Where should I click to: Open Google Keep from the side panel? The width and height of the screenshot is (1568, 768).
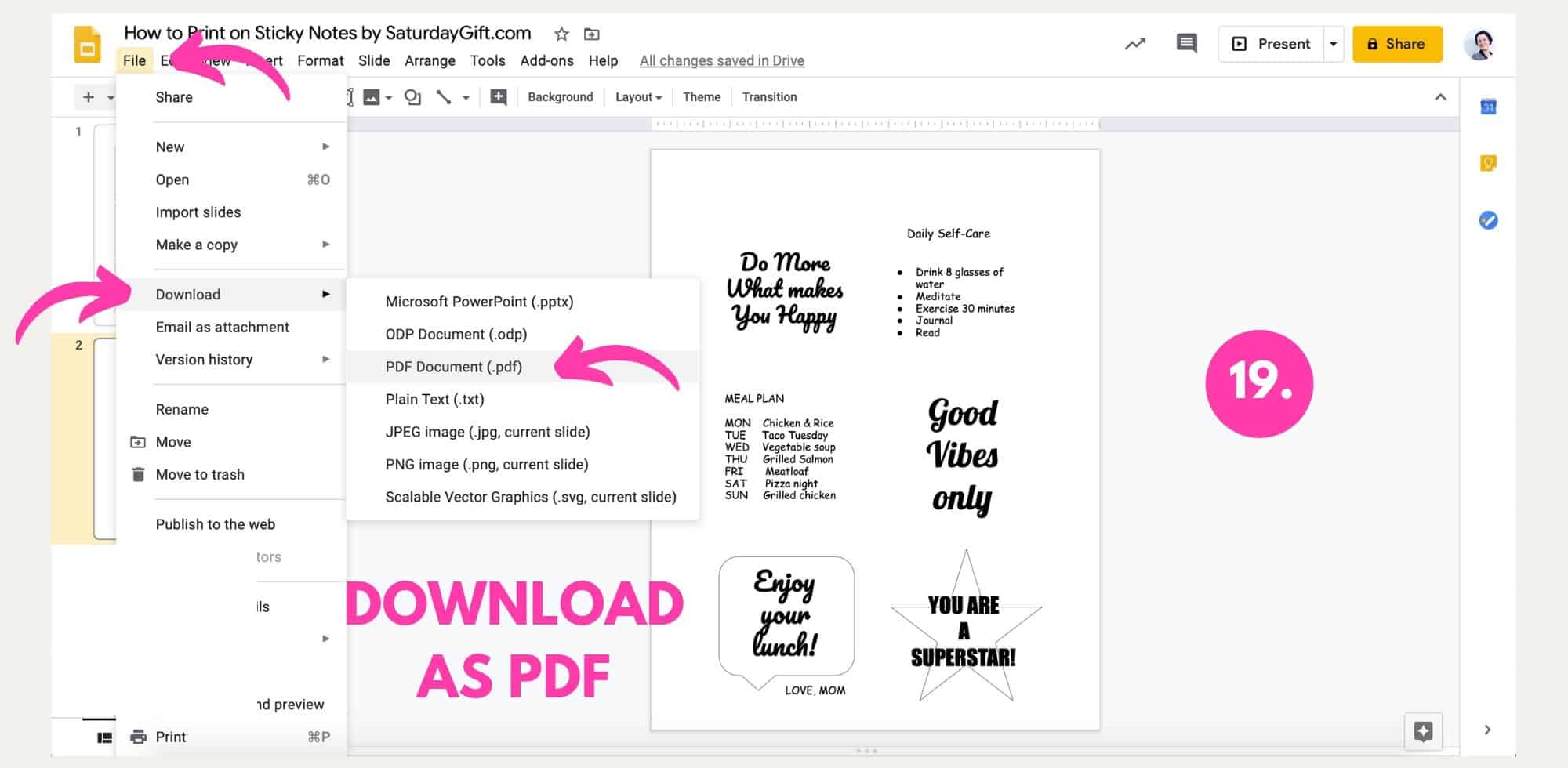1488,162
